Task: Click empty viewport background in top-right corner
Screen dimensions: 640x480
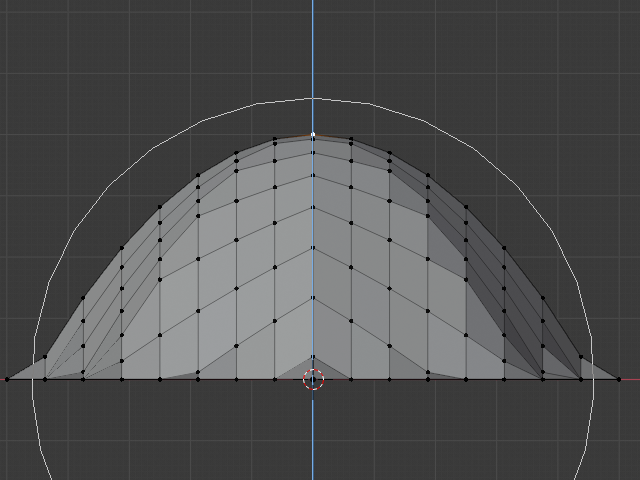Action: pos(600,35)
